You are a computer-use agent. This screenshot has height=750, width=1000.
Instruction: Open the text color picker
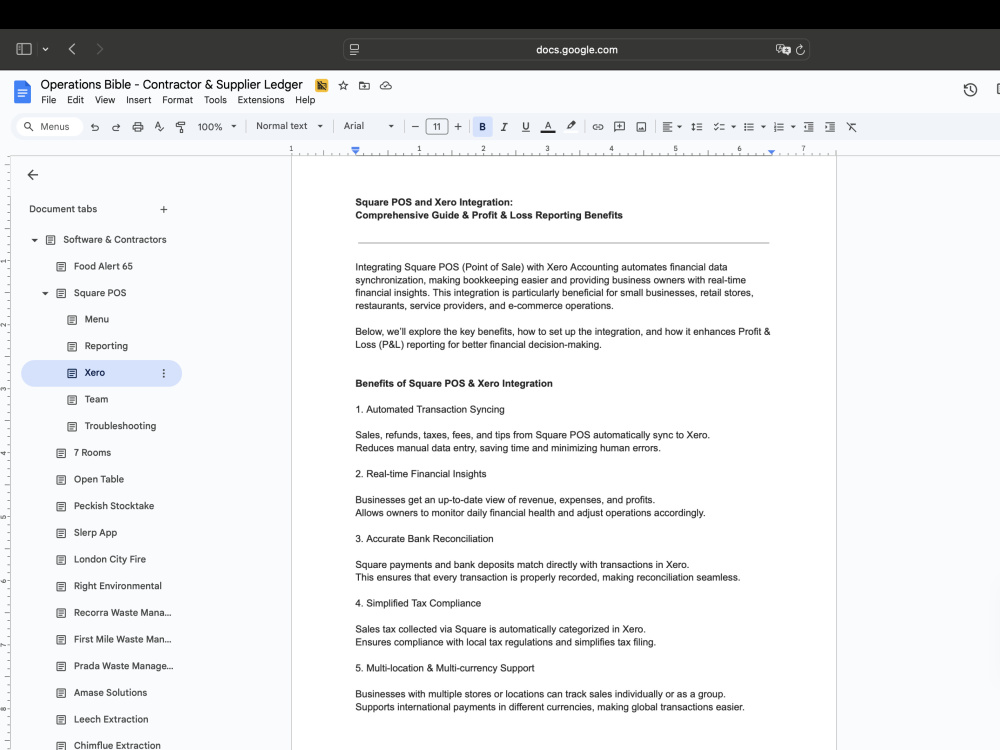(x=547, y=127)
